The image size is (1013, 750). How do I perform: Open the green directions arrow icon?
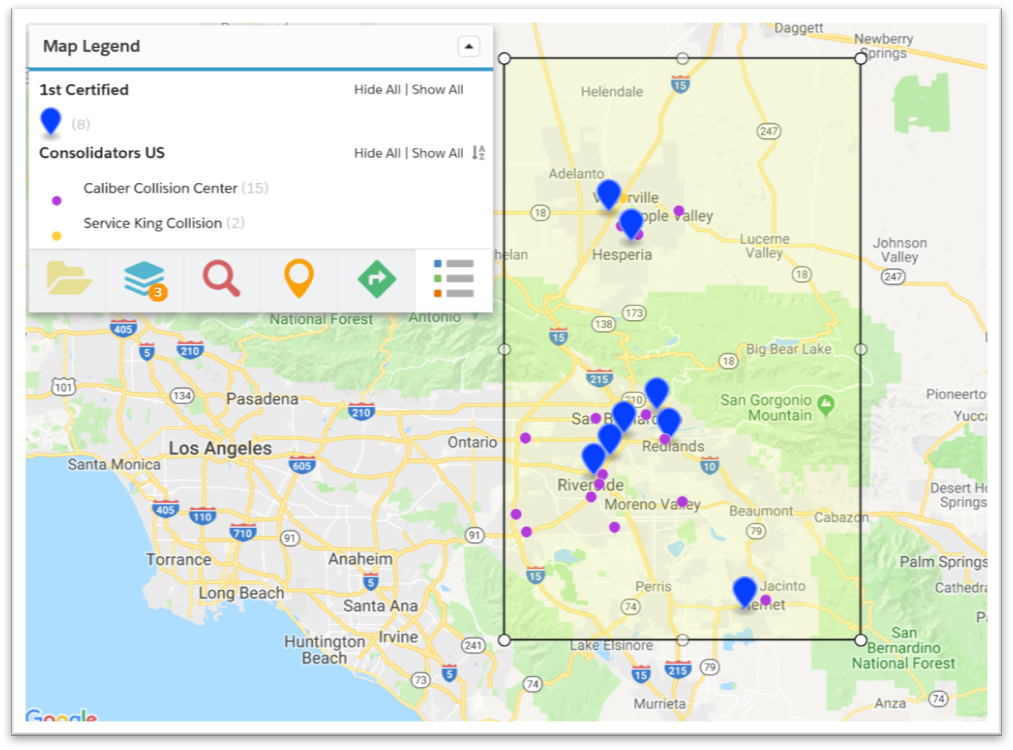tap(377, 278)
